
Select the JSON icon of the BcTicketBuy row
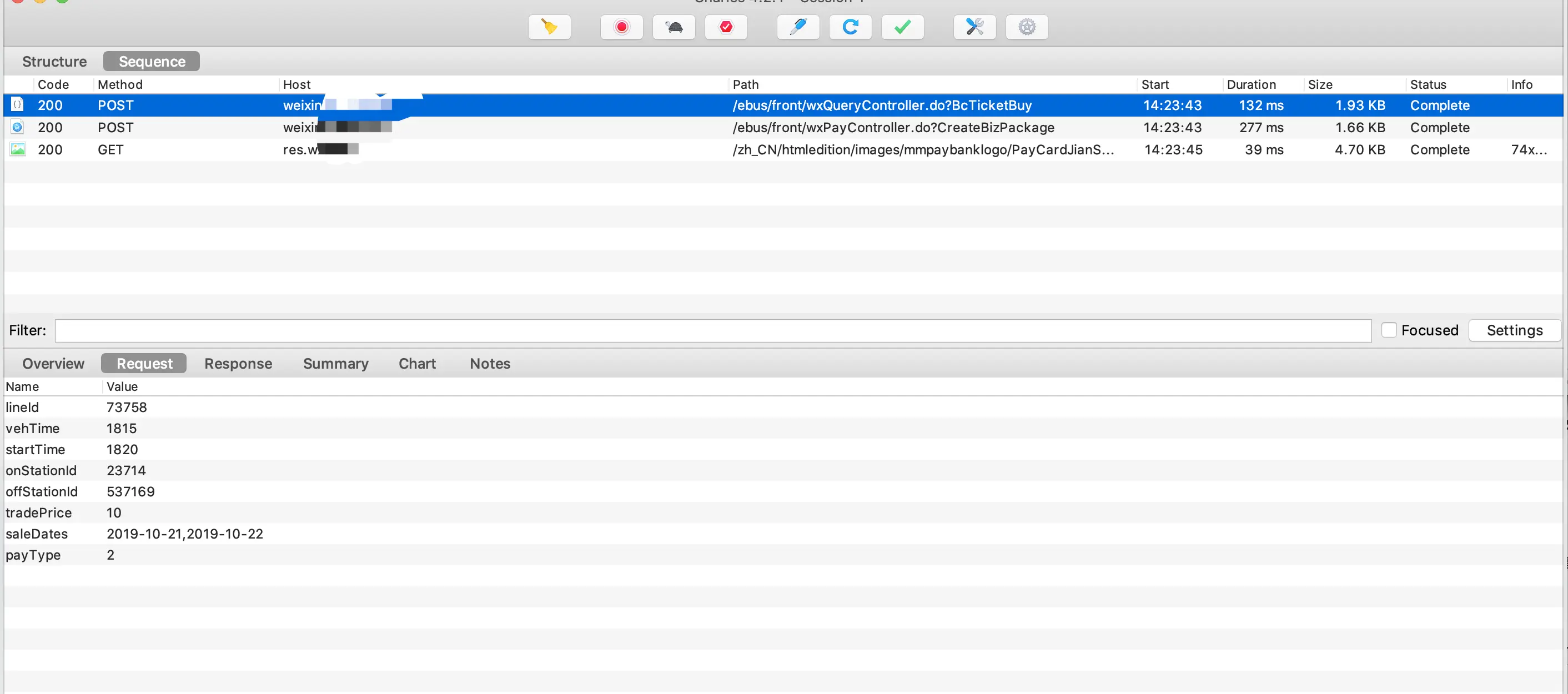tap(18, 105)
